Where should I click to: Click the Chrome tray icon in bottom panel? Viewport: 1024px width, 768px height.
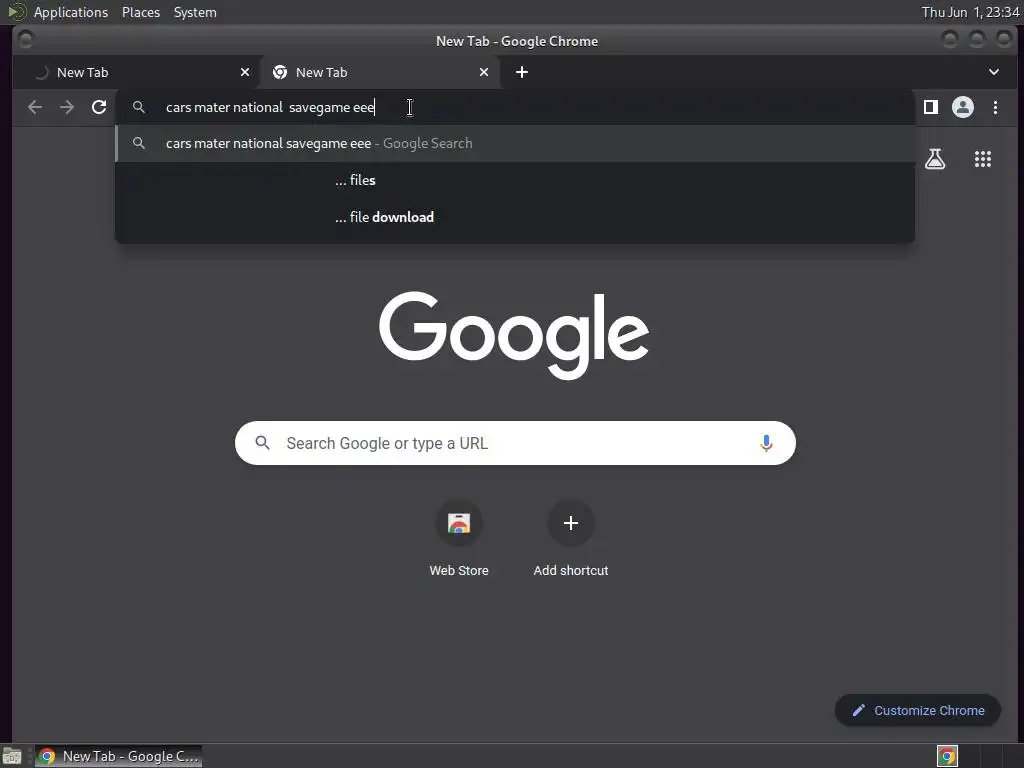coord(947,756)
